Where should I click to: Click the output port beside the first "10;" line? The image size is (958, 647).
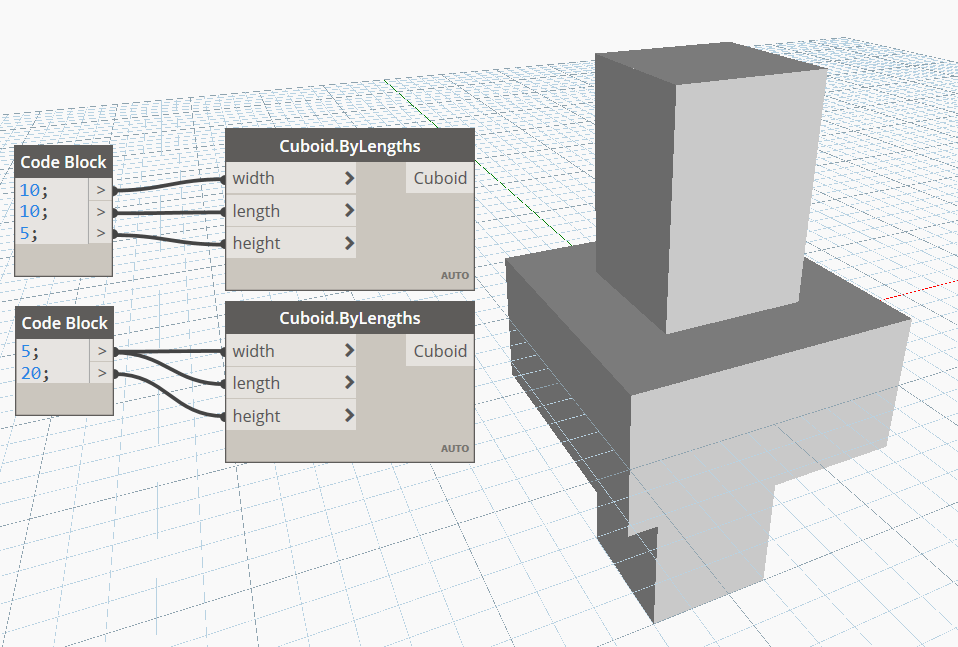[101, 190]
